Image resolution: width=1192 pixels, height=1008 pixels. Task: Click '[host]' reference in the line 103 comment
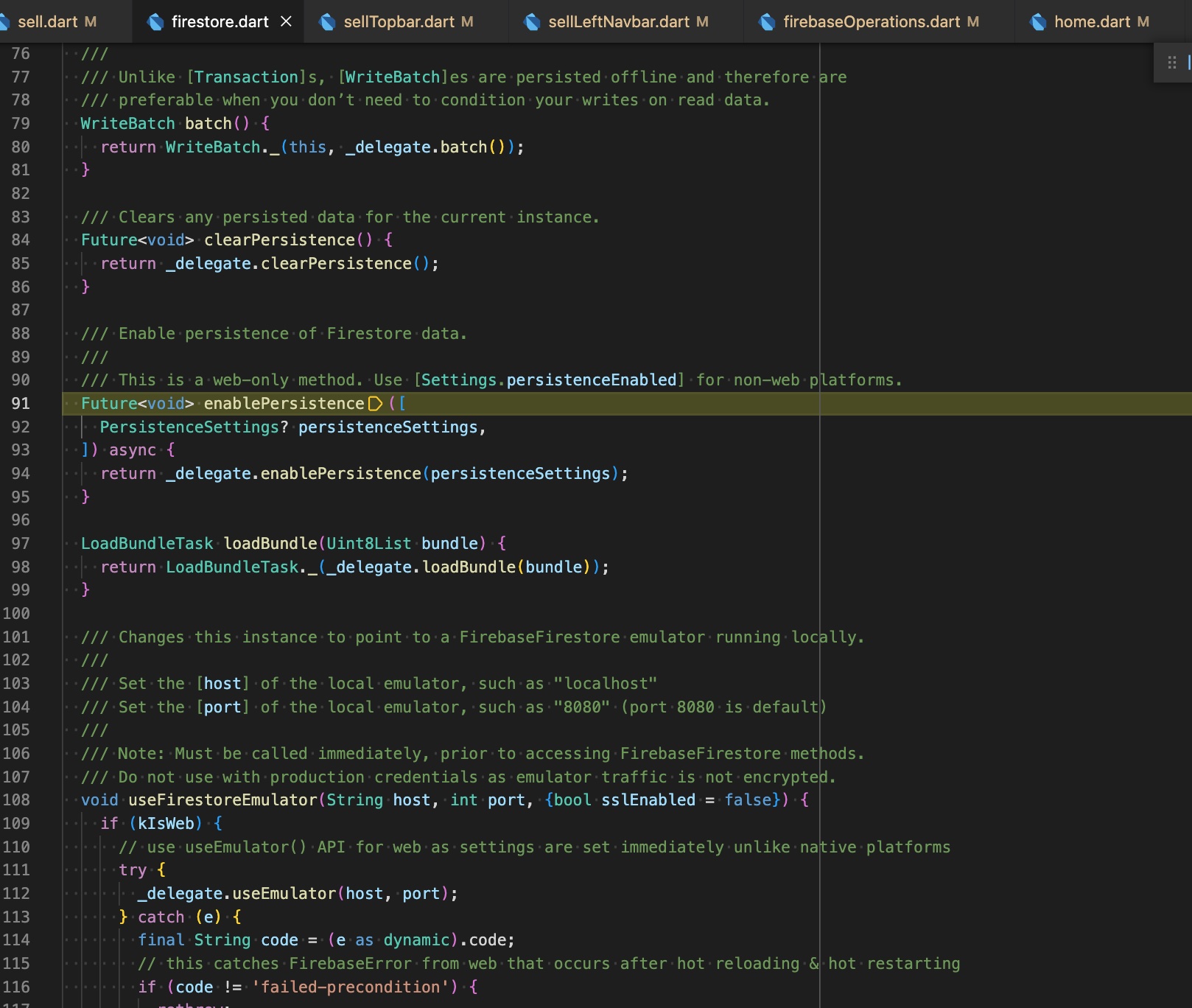point(222,683)
